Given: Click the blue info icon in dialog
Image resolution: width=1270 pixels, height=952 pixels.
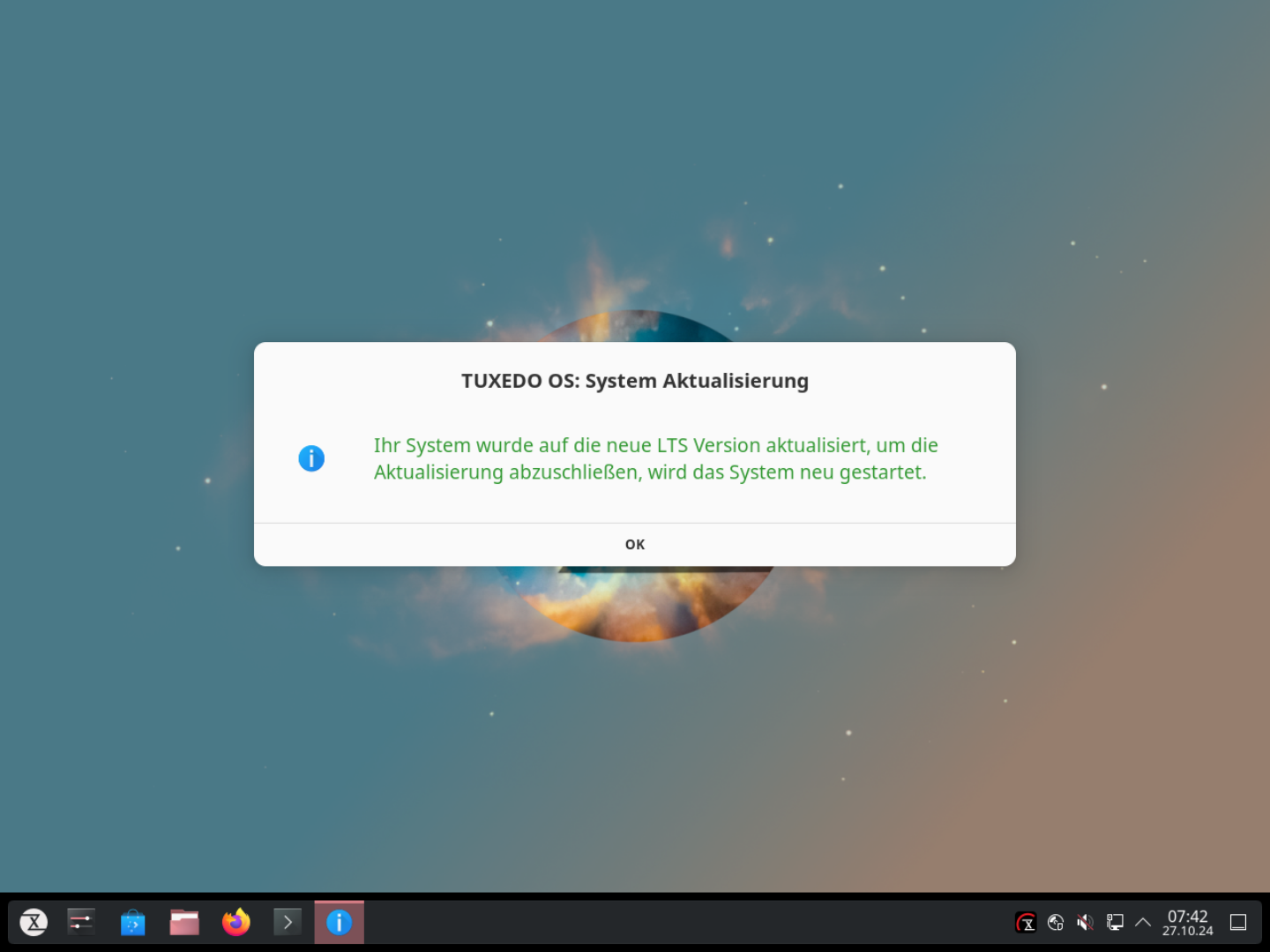Looking at the screenshot, I should coord(311,458).
